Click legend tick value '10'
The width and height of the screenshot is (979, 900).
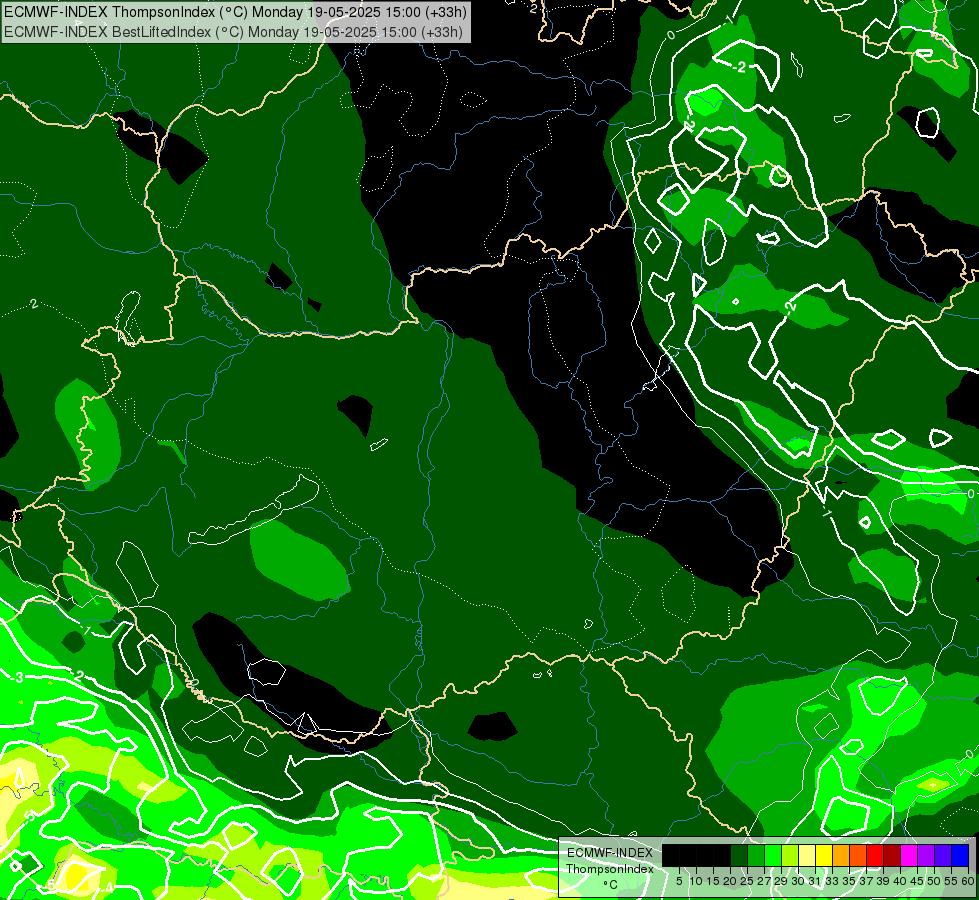tap(696, 881)
